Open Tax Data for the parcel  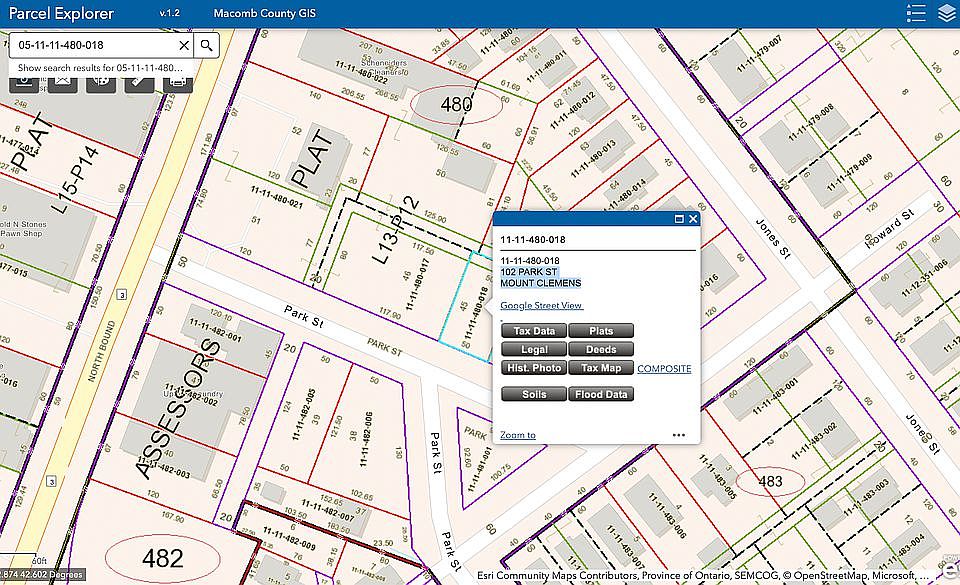(534, 331)
